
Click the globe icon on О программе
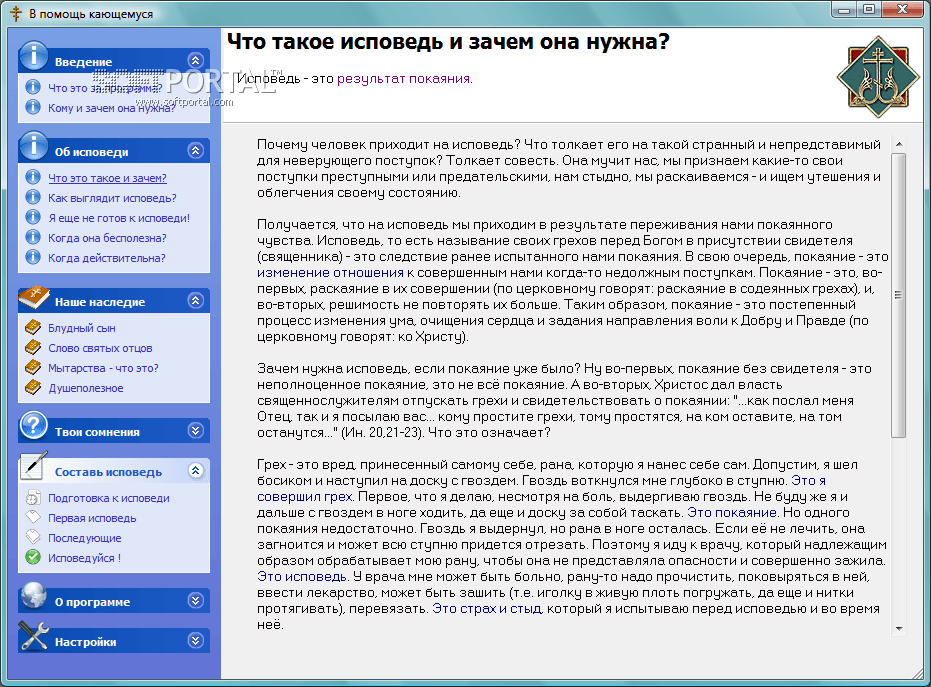point(33,596)
